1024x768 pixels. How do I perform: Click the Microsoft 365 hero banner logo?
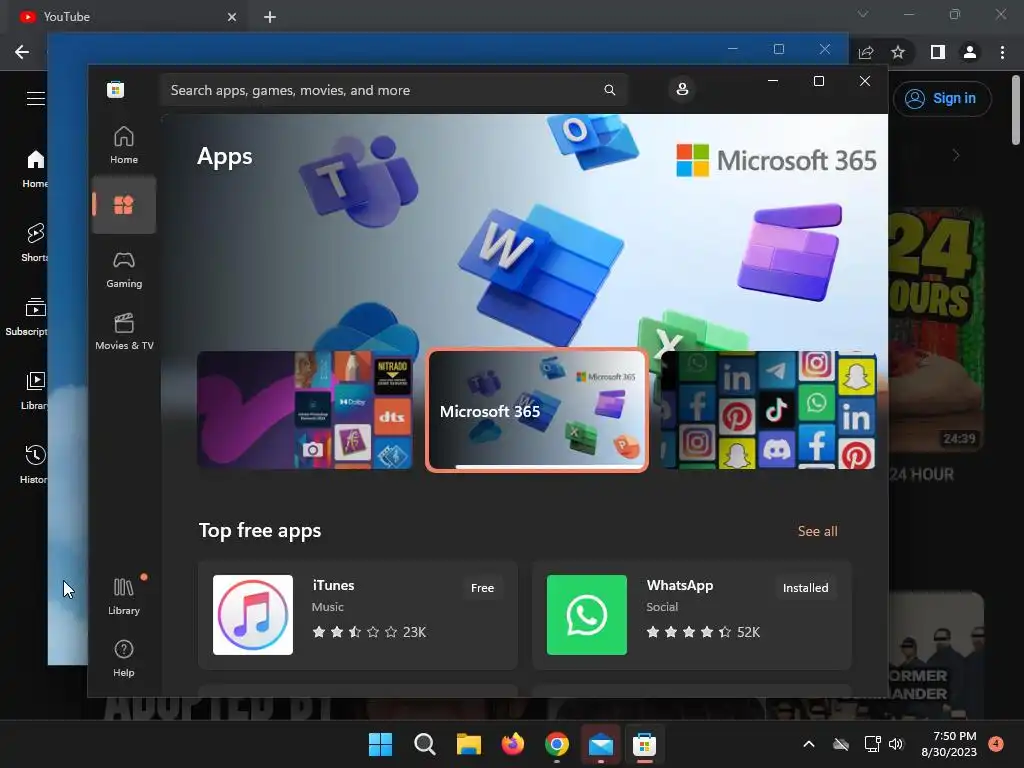click(x=776, y=161)
